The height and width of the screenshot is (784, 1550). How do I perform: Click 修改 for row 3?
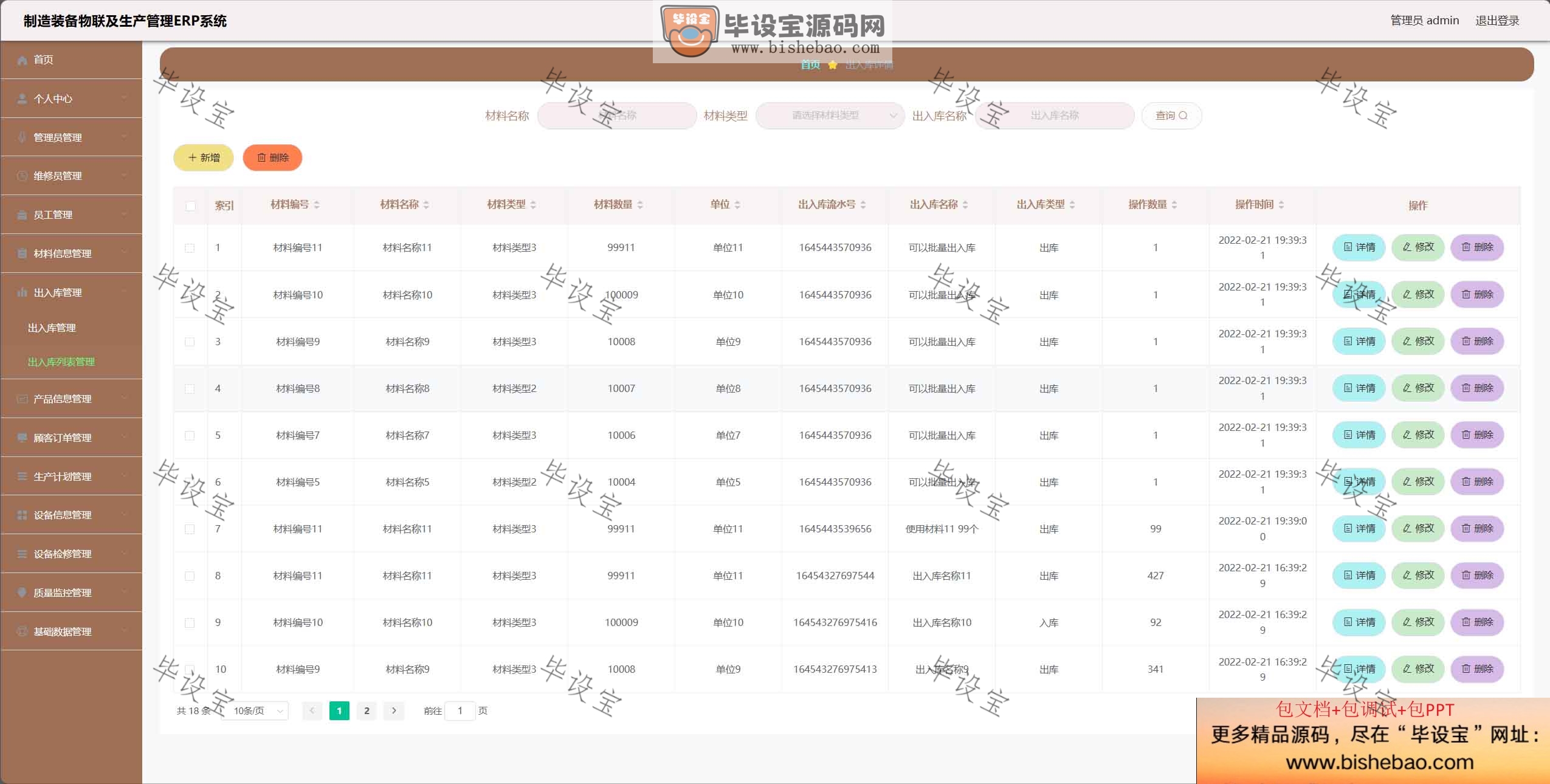[1418, 341]
